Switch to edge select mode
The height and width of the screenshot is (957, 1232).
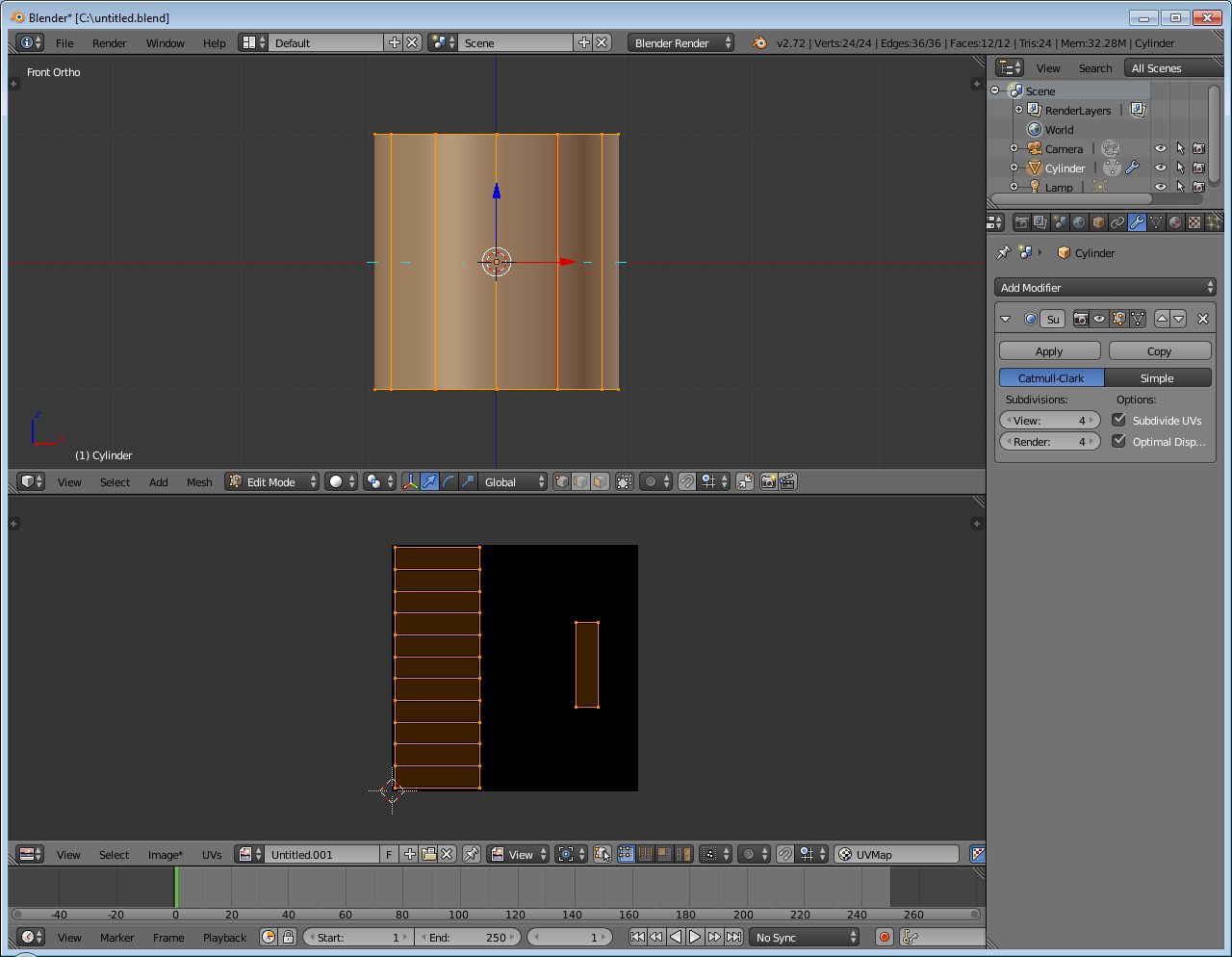click(580, 481)
